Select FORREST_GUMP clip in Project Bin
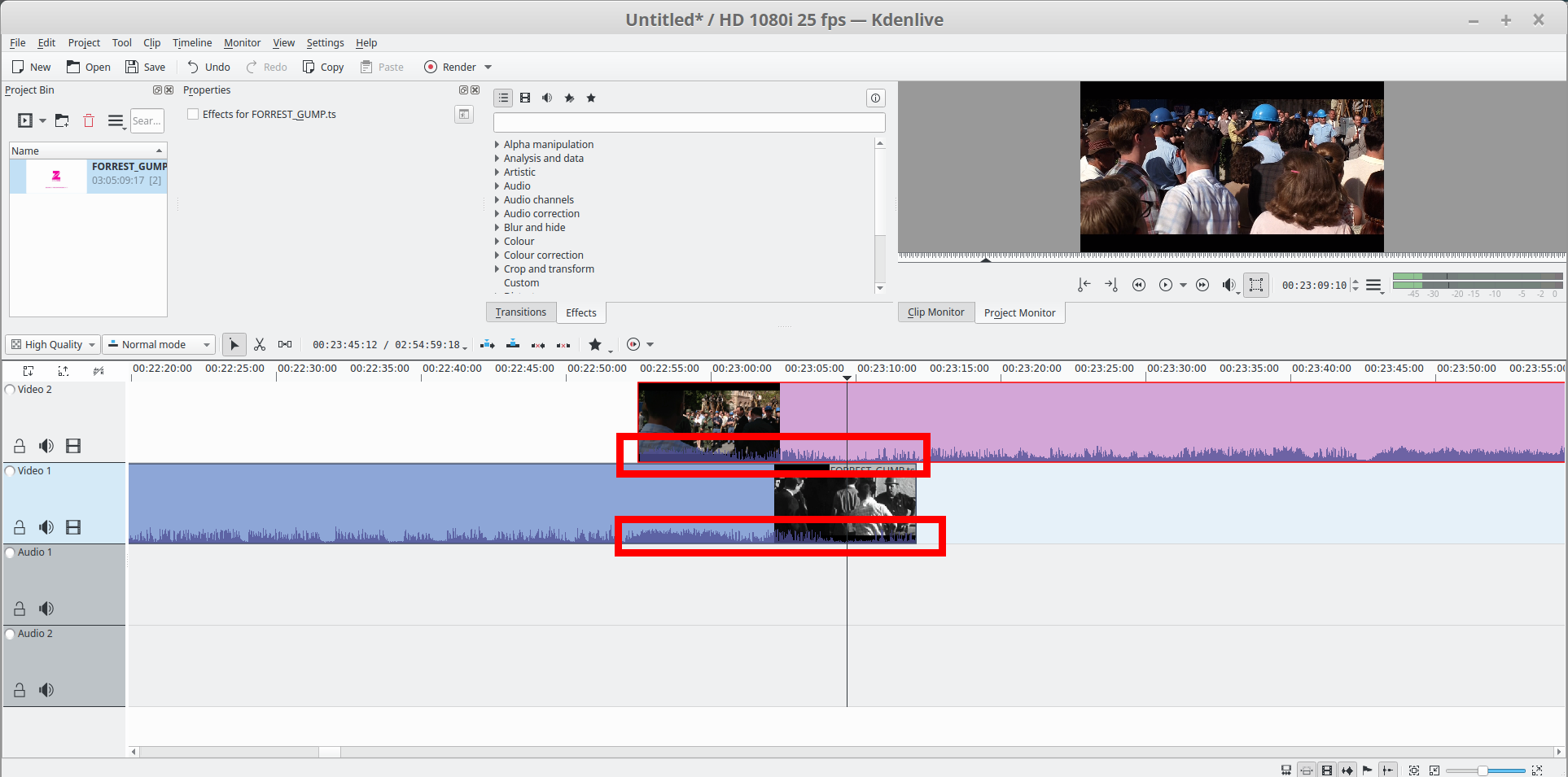This screenshot has width=1568, height=777. 89,176
